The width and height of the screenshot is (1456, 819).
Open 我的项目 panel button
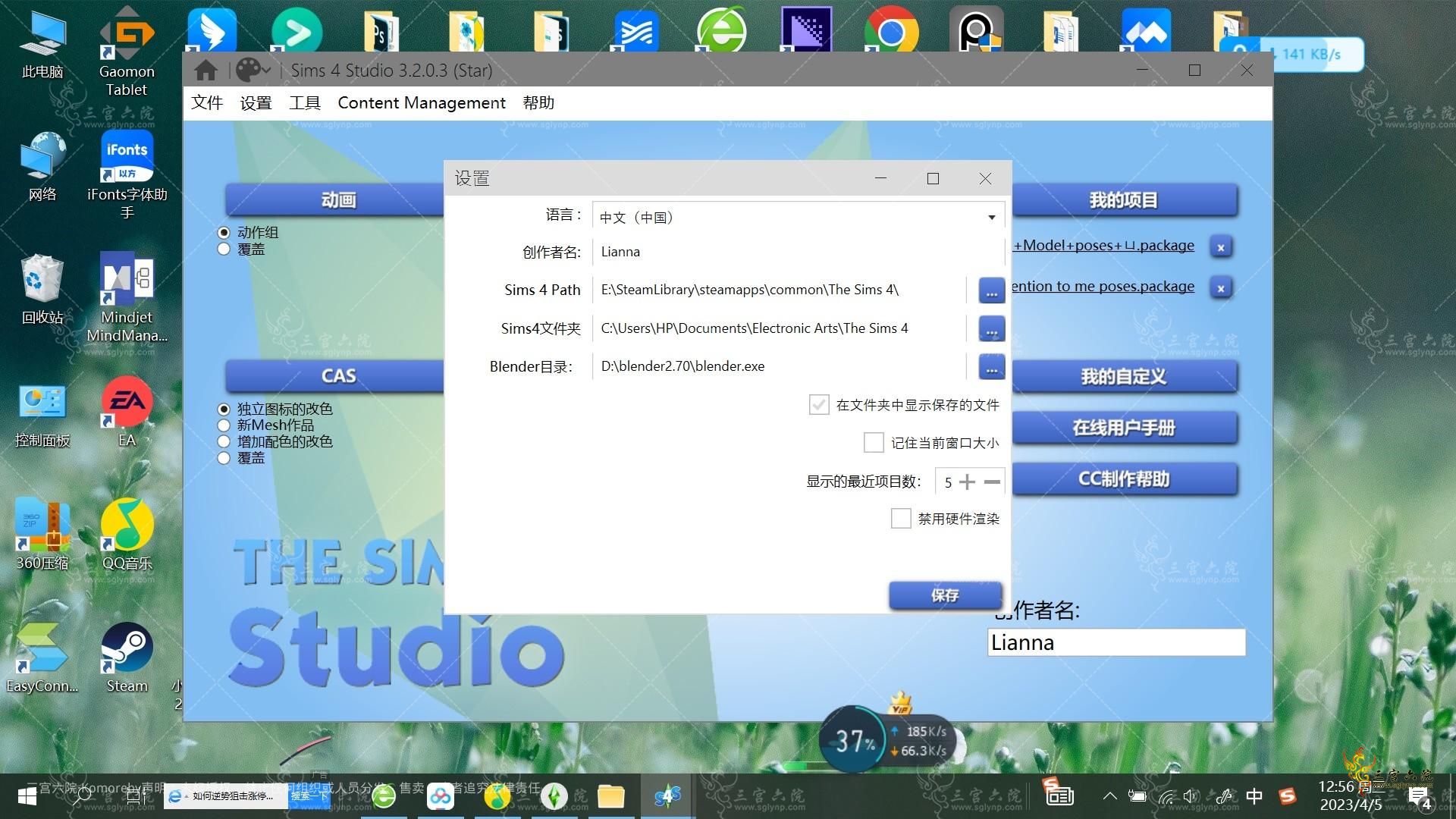[x=1124, y=200]
